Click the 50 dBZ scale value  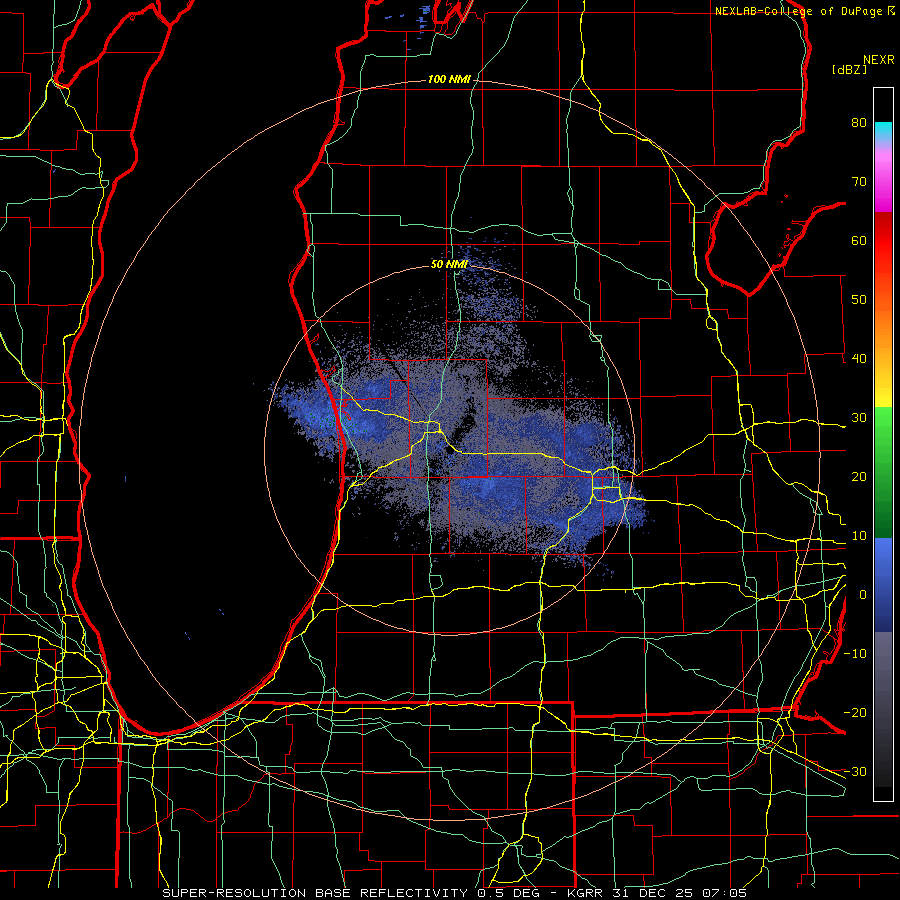click(859, 300)
